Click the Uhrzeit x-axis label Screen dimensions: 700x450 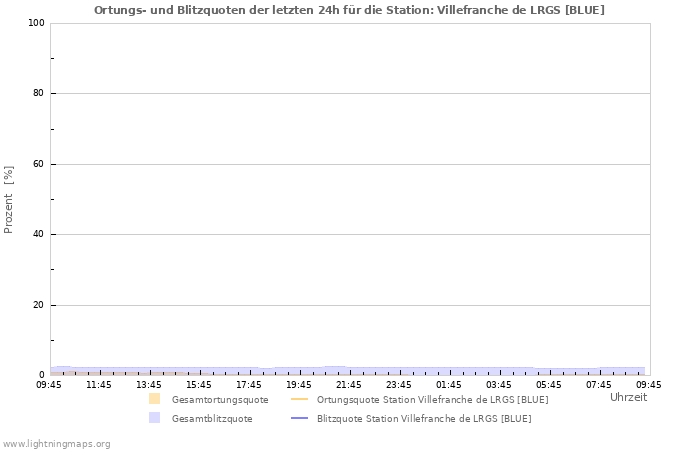pyautogui.click(x=628, y=397)
